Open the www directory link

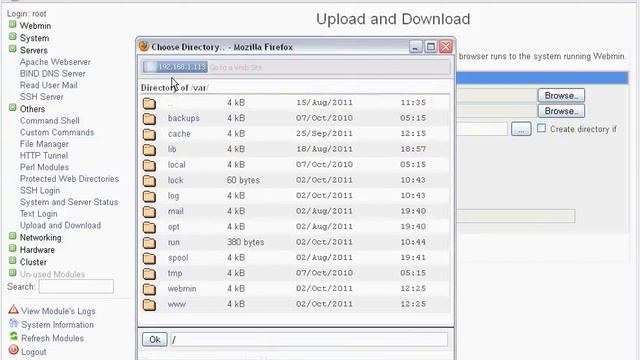(177, 304)
